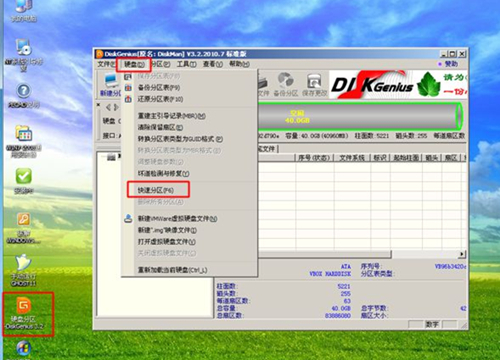This screenshot has height=360, width=500.
Task: Switch to the 浏览文件 tab
Action: 268,149
